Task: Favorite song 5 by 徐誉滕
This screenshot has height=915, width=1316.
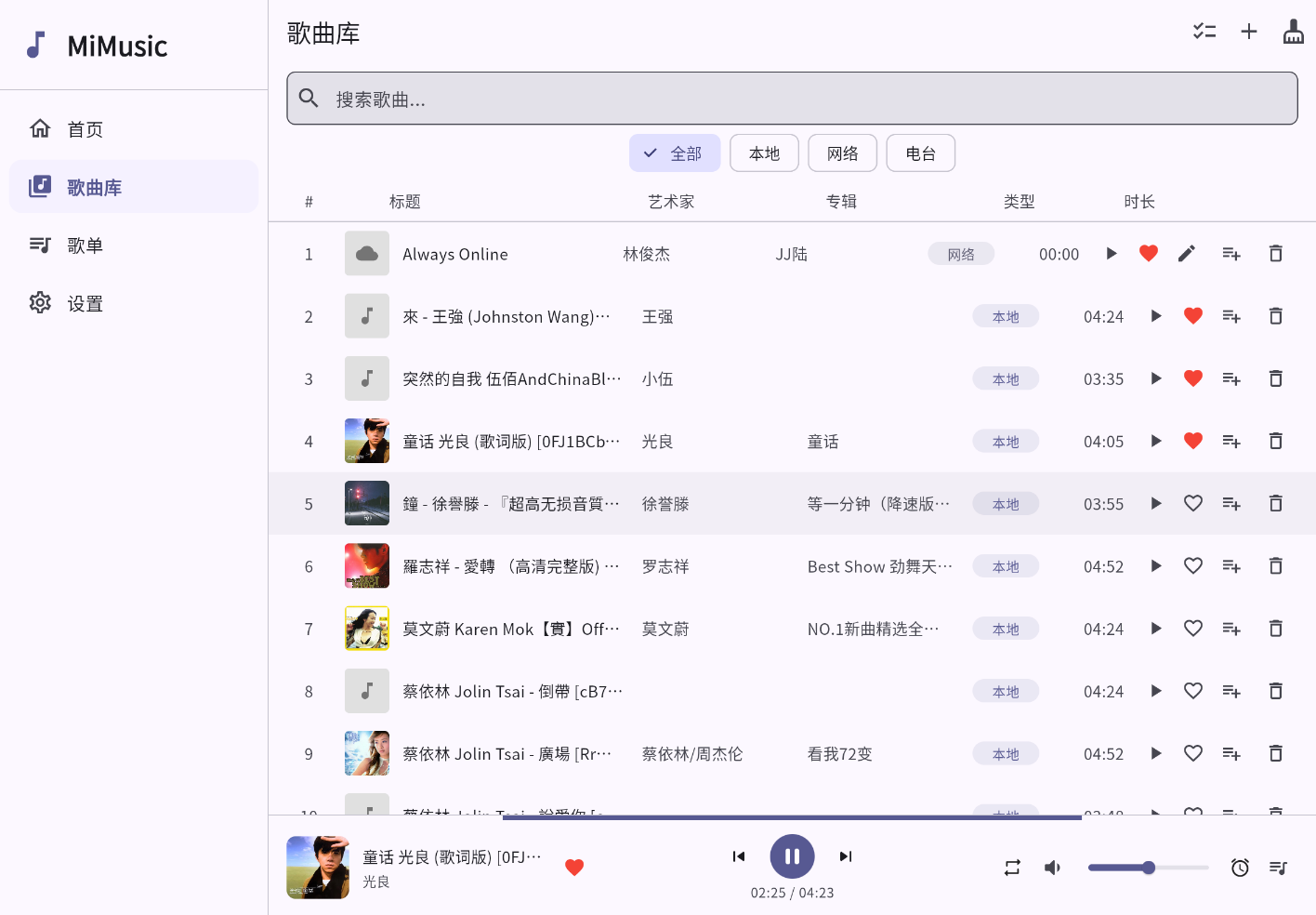Action: [1192, 503]
